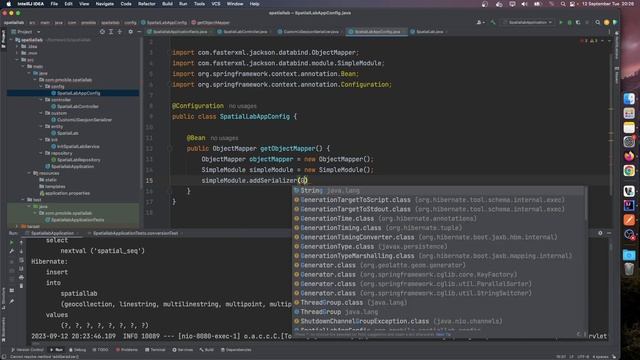Clear the Run console with the trash icon
Image resolution: width=640 pixels, height=360 pixels.
tap(21, 286)
